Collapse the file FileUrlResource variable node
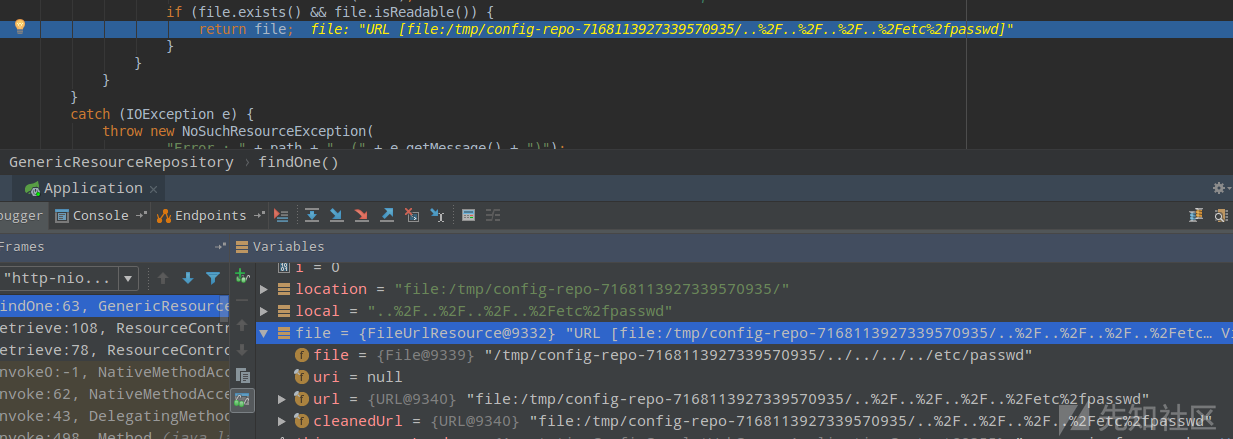The image size is (1233, 439). (x=264, y=333)
